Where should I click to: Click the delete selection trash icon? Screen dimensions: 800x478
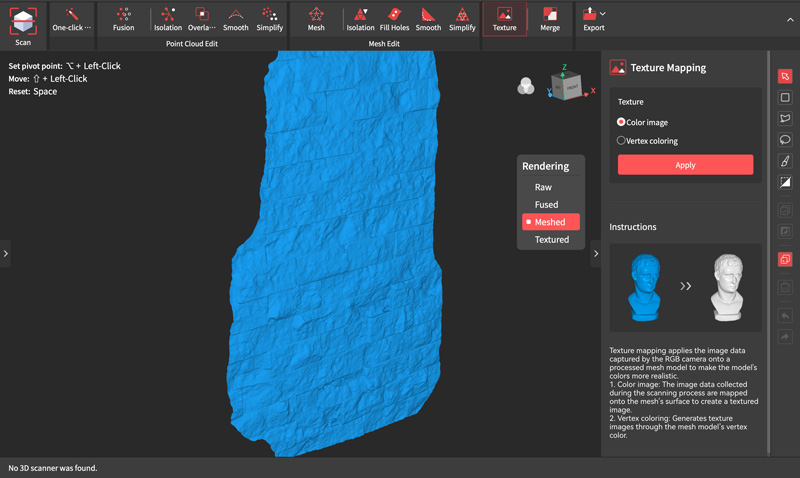tap(785, 287)
